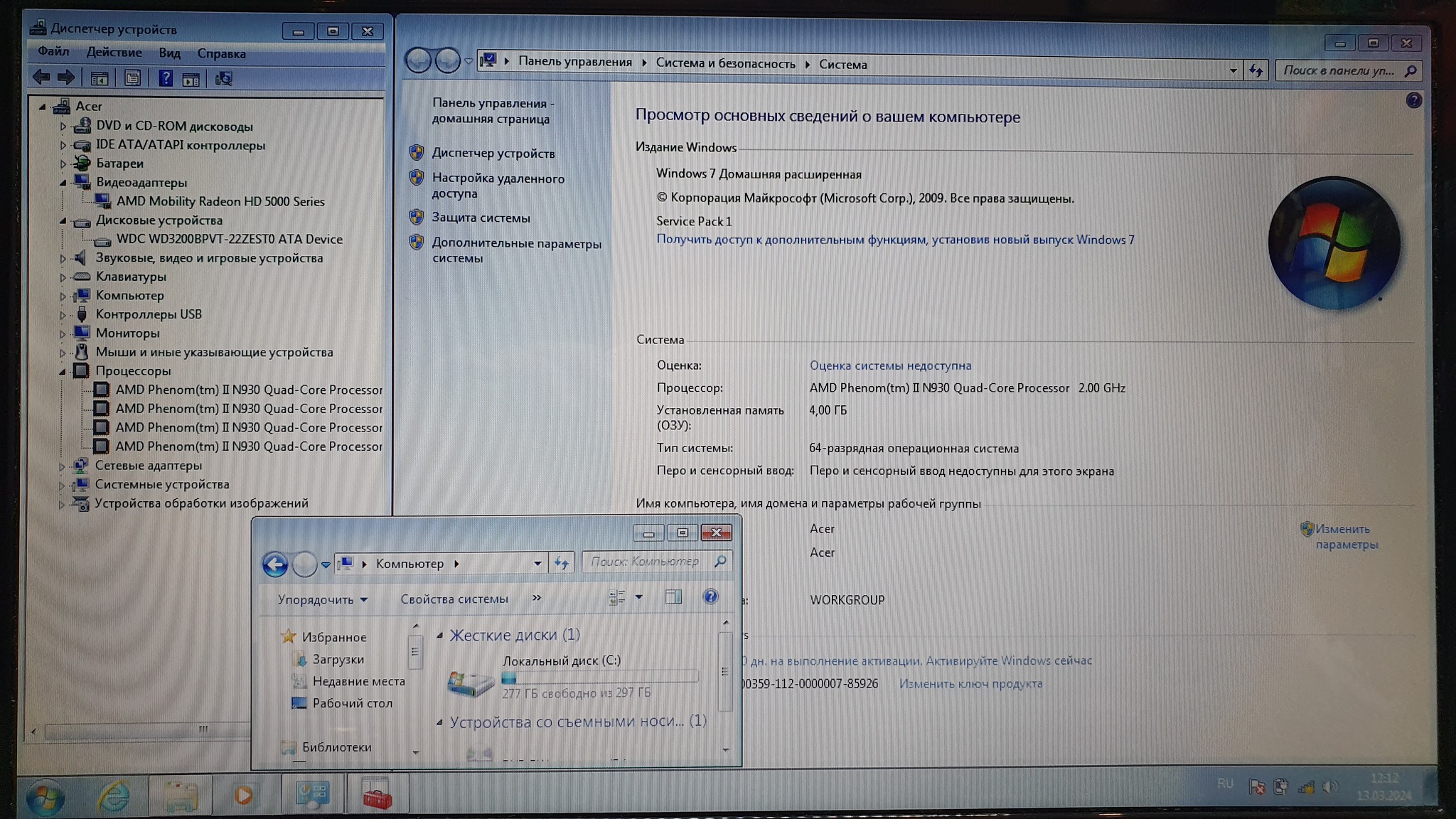1456x819 pixels.
Task: Expand the Сетевые адаптеры tree node
Action: (63, 466)
